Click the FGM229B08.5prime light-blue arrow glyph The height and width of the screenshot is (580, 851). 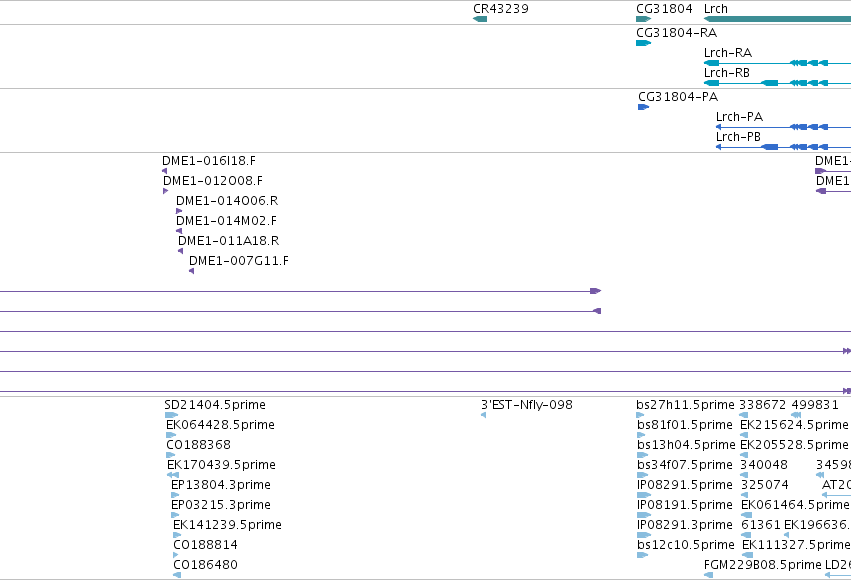point(708,575)
